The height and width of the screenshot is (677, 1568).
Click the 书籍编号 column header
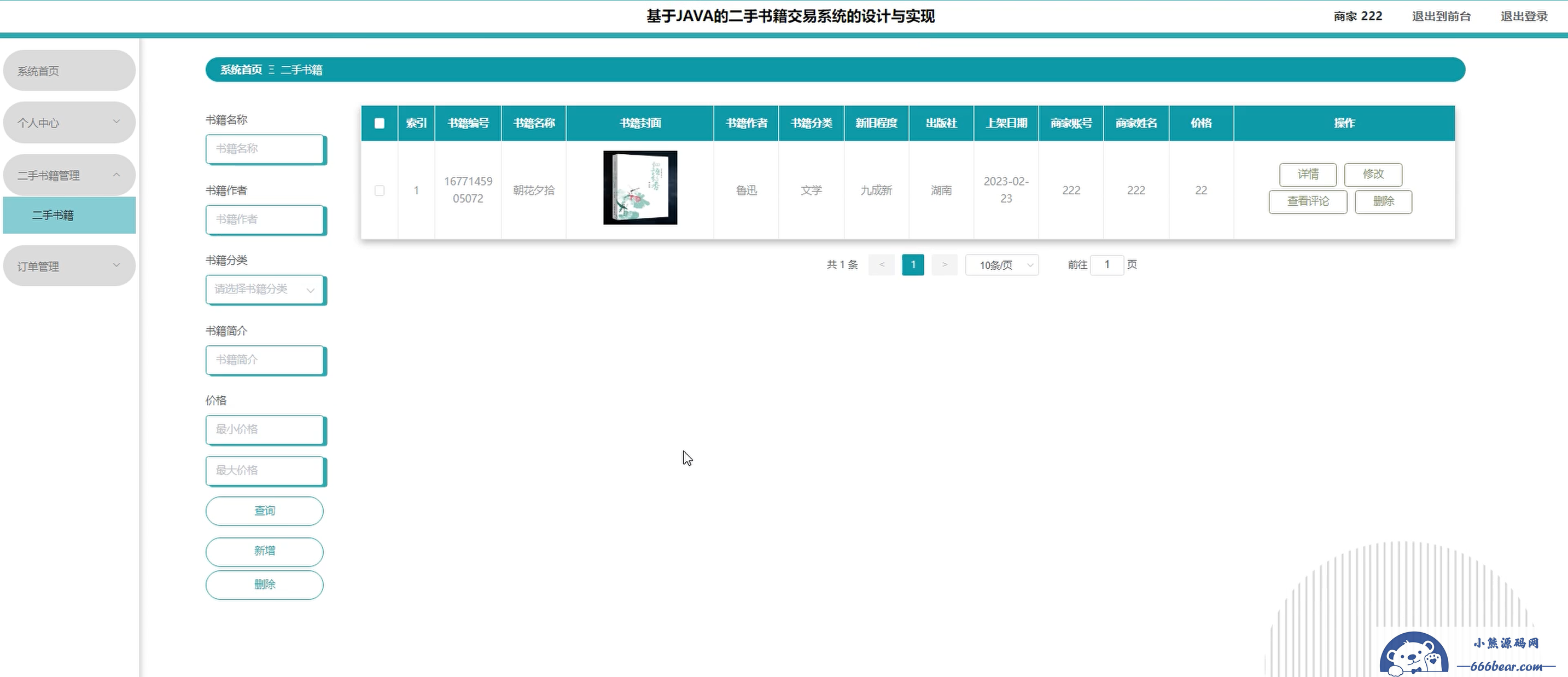[468, 123]
